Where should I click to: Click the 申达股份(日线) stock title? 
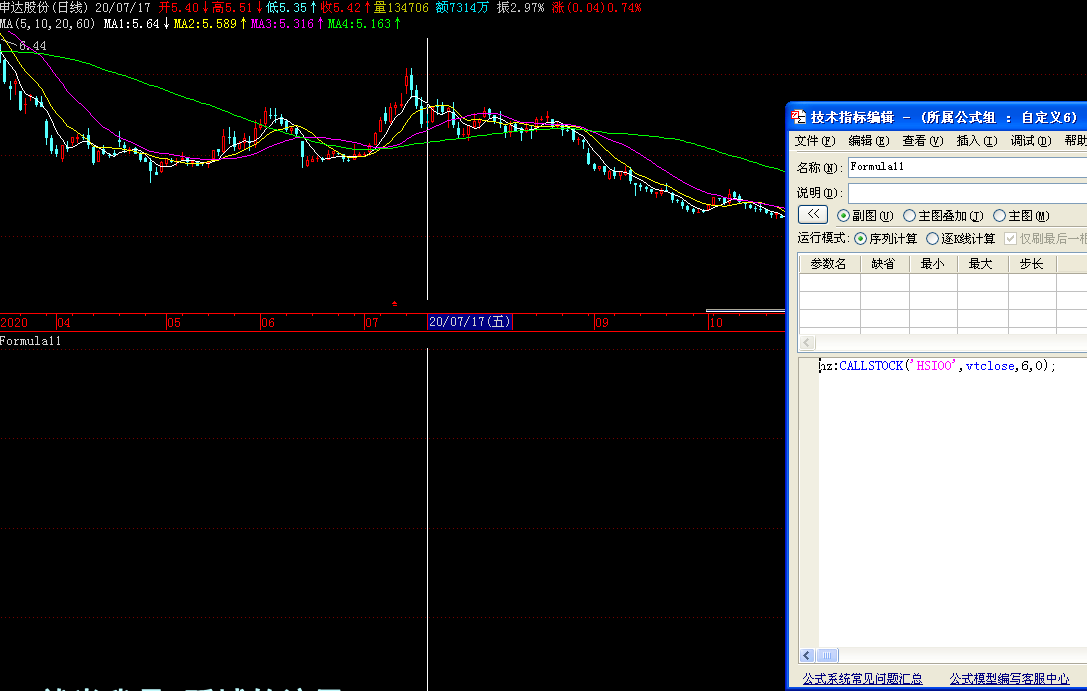44,8
